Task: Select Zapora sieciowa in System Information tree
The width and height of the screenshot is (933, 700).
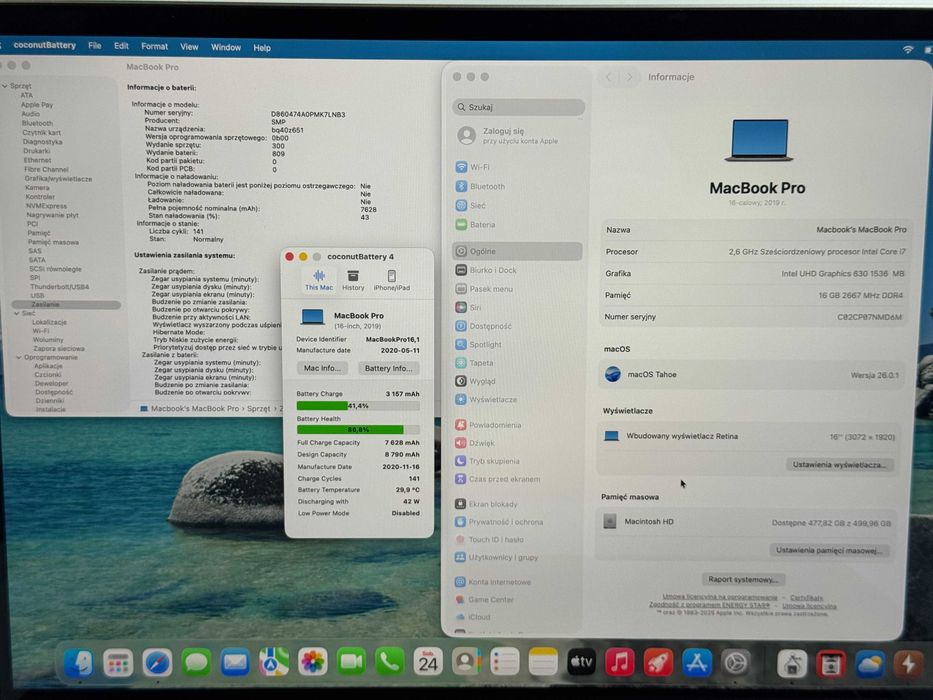Action: coord(58,349)
